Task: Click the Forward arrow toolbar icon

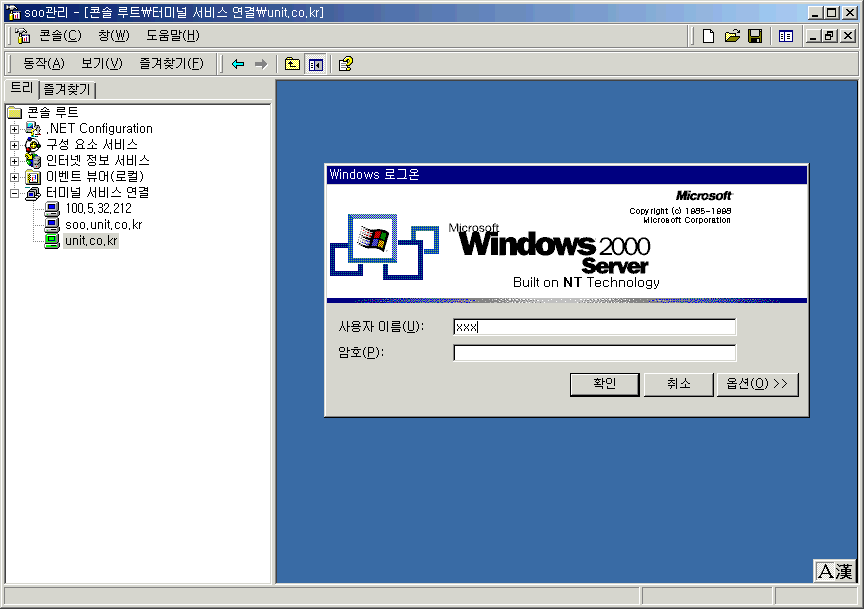Action: [261, 64]
